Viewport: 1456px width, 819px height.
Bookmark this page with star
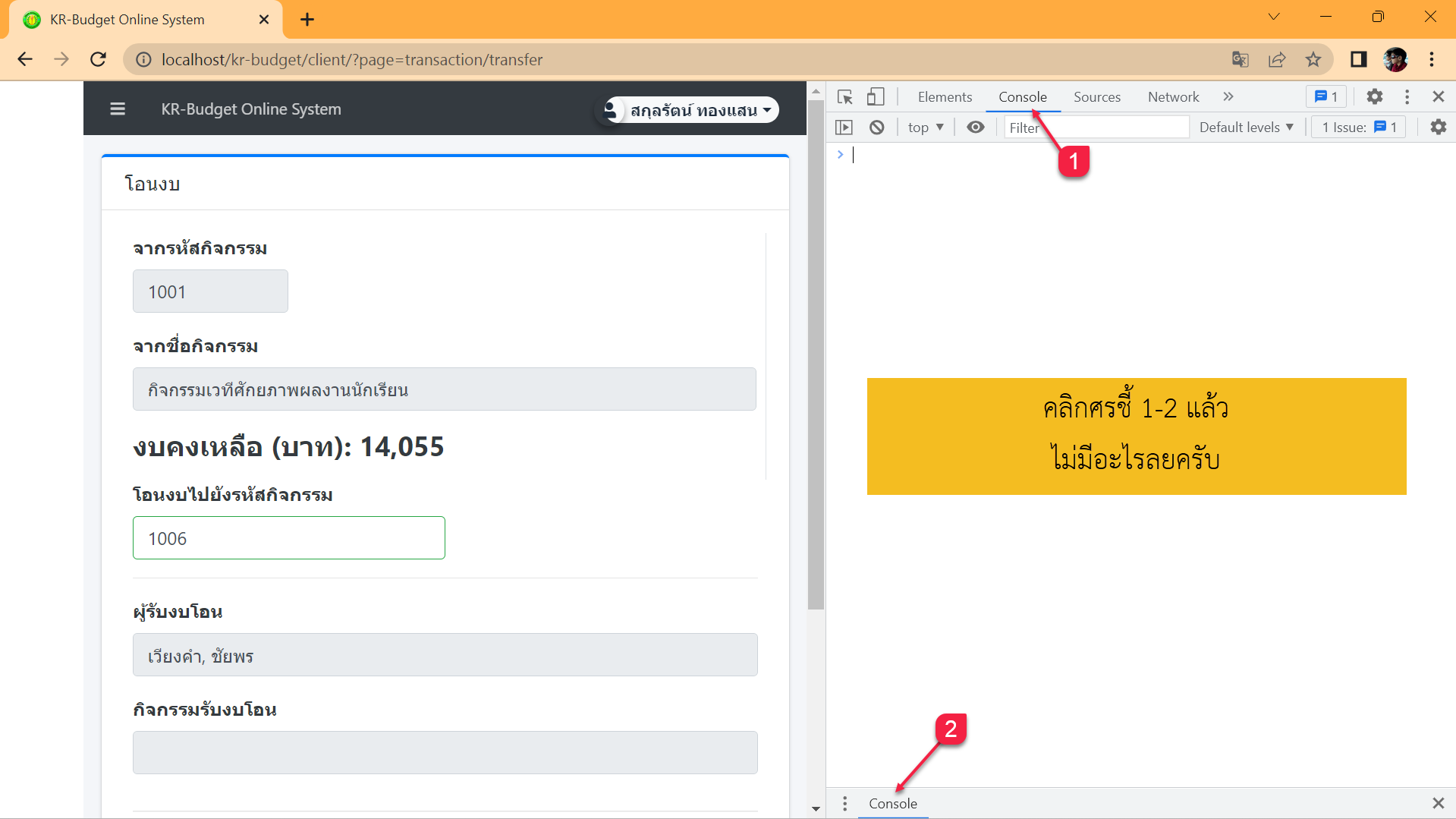1313,59
